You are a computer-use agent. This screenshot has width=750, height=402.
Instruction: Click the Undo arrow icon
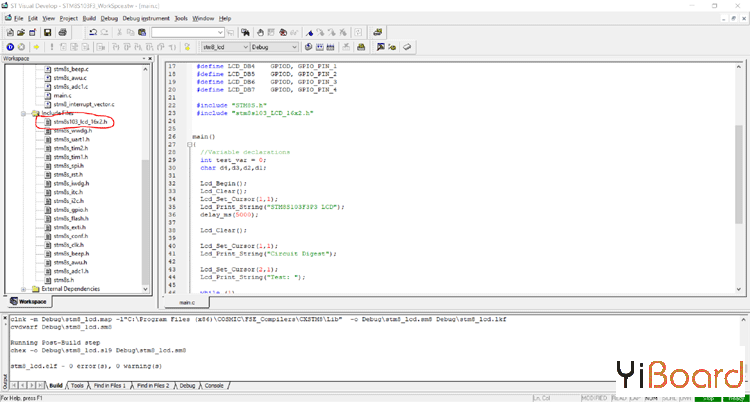pyautogui.click(x=93, y=33)
